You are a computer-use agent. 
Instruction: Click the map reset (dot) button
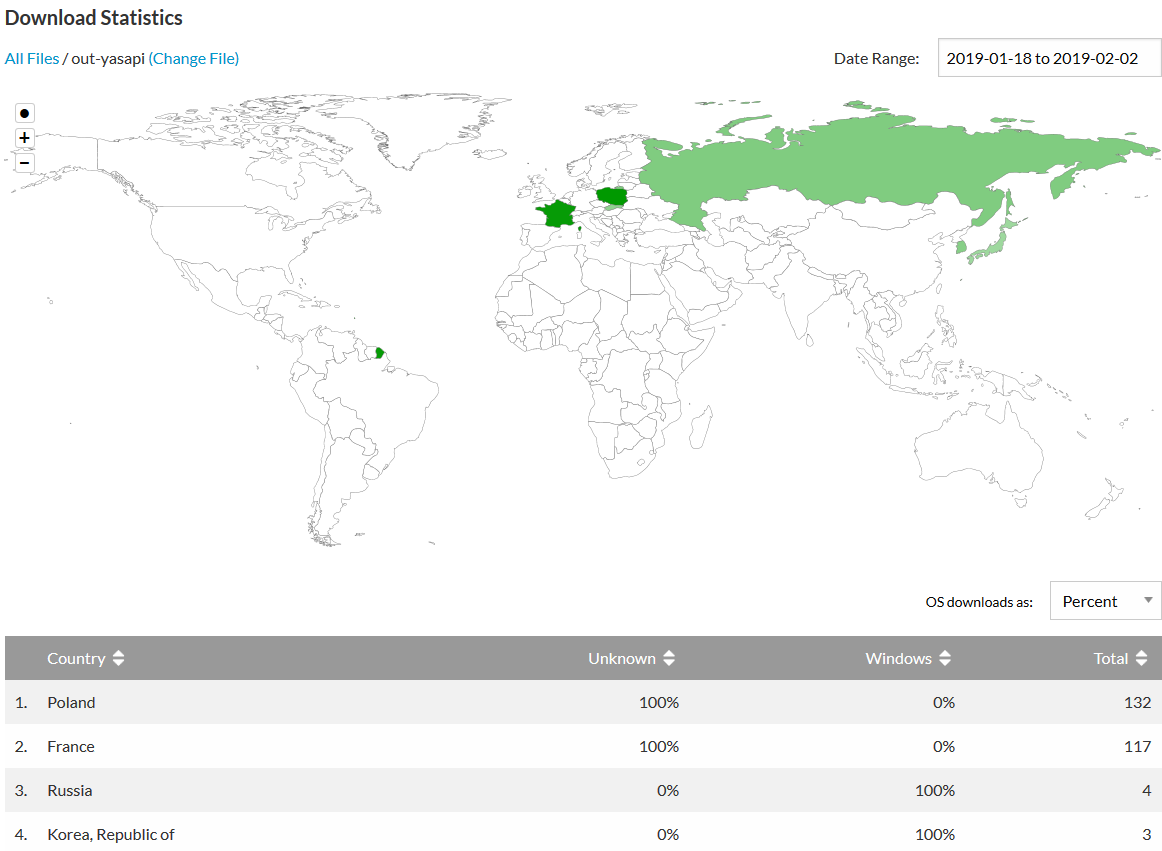pyautogui.click(x=25, y=113)
